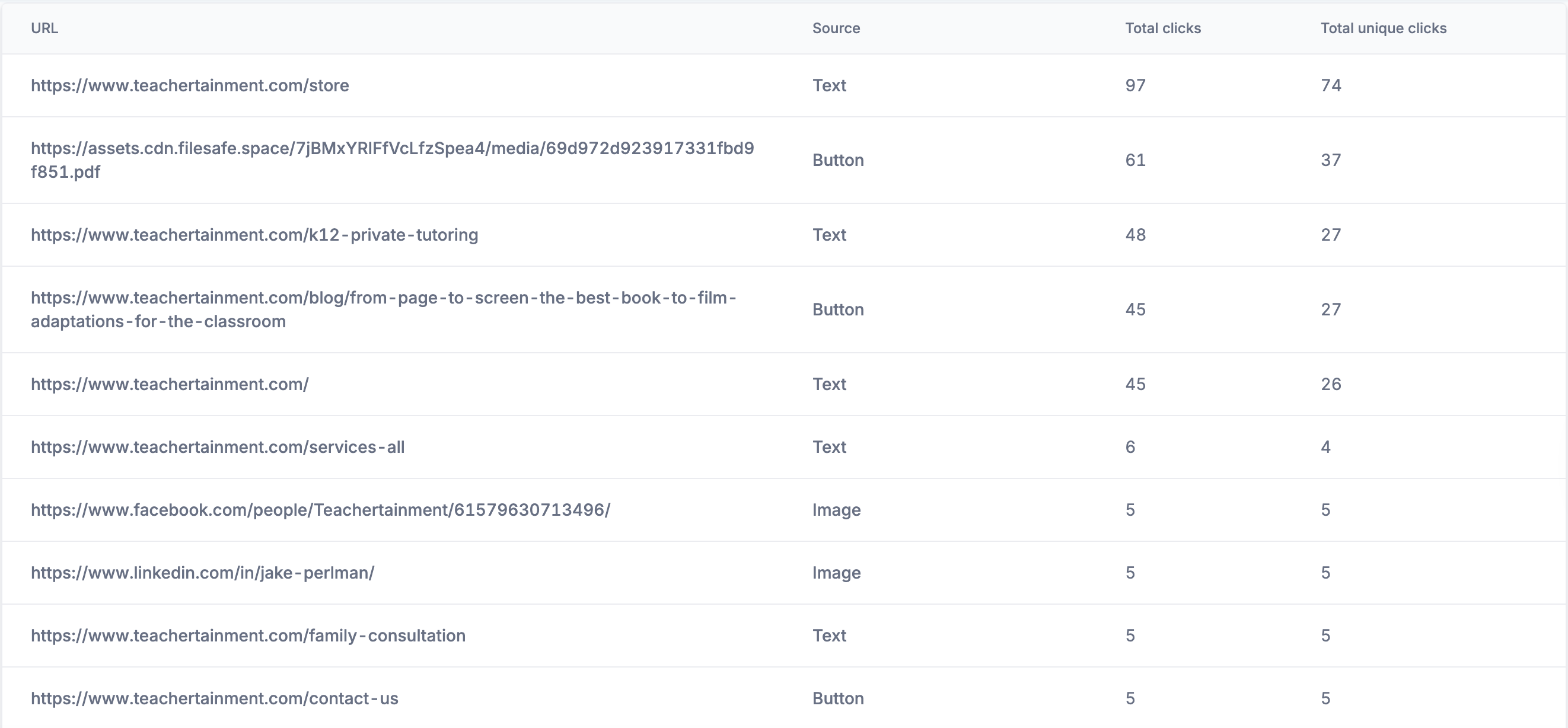Sort by the URL column header
Viewport: 1568px width, 728px height.
[45, 28]
